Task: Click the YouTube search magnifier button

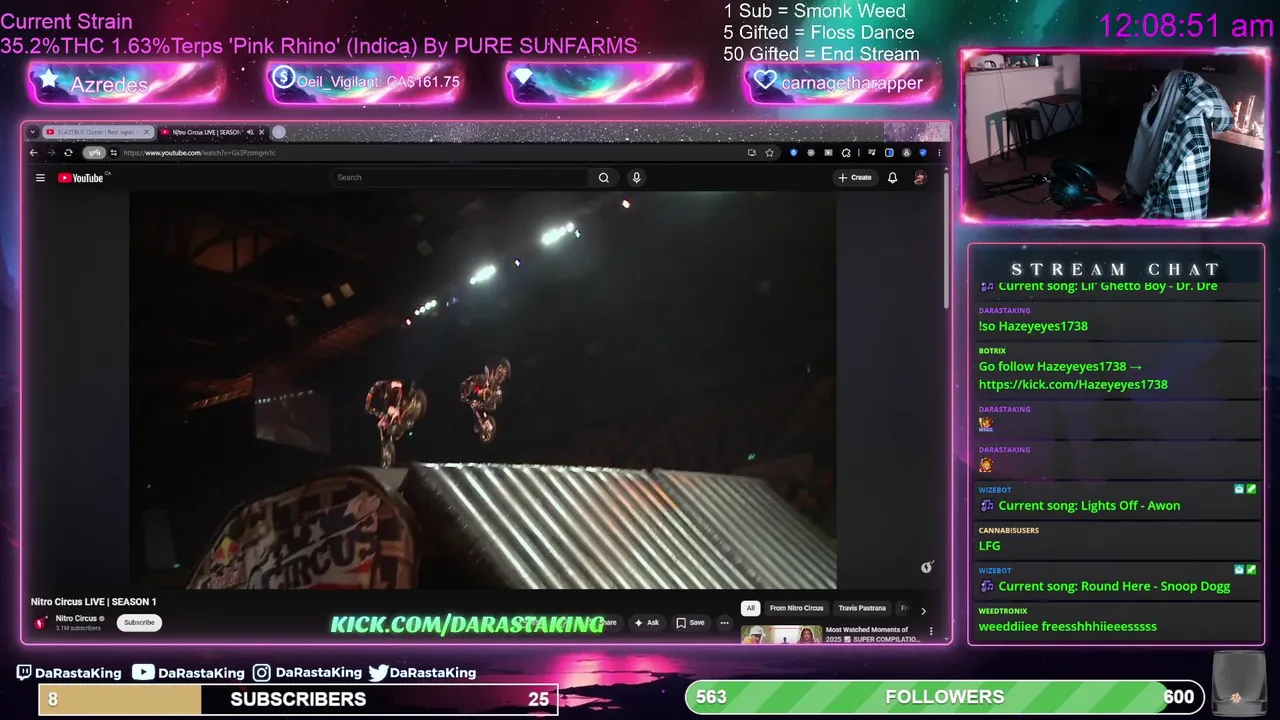Action: pyautogui.click(x=604, y=178)
